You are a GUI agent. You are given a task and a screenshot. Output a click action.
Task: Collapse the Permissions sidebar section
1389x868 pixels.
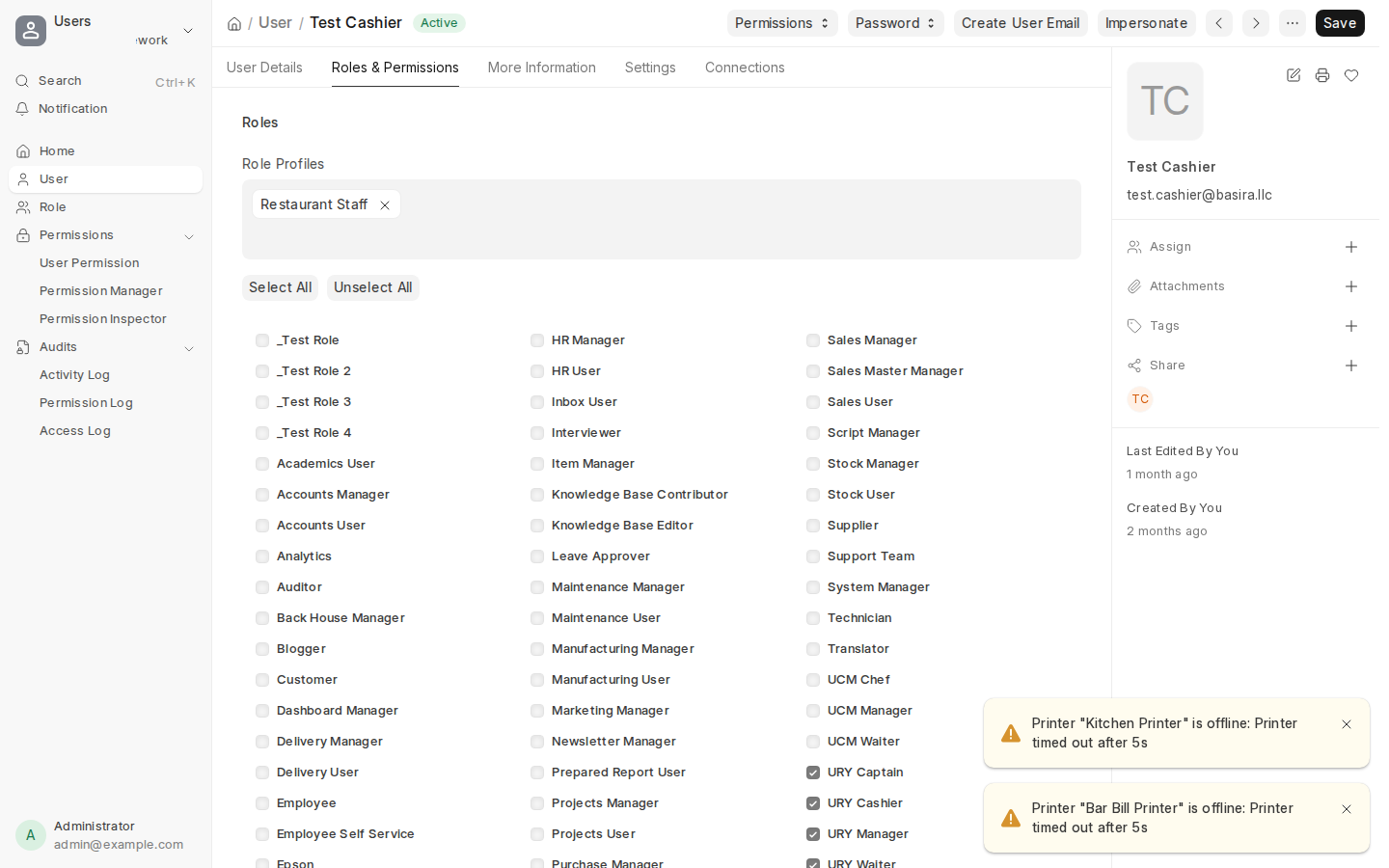coord(189,236)
